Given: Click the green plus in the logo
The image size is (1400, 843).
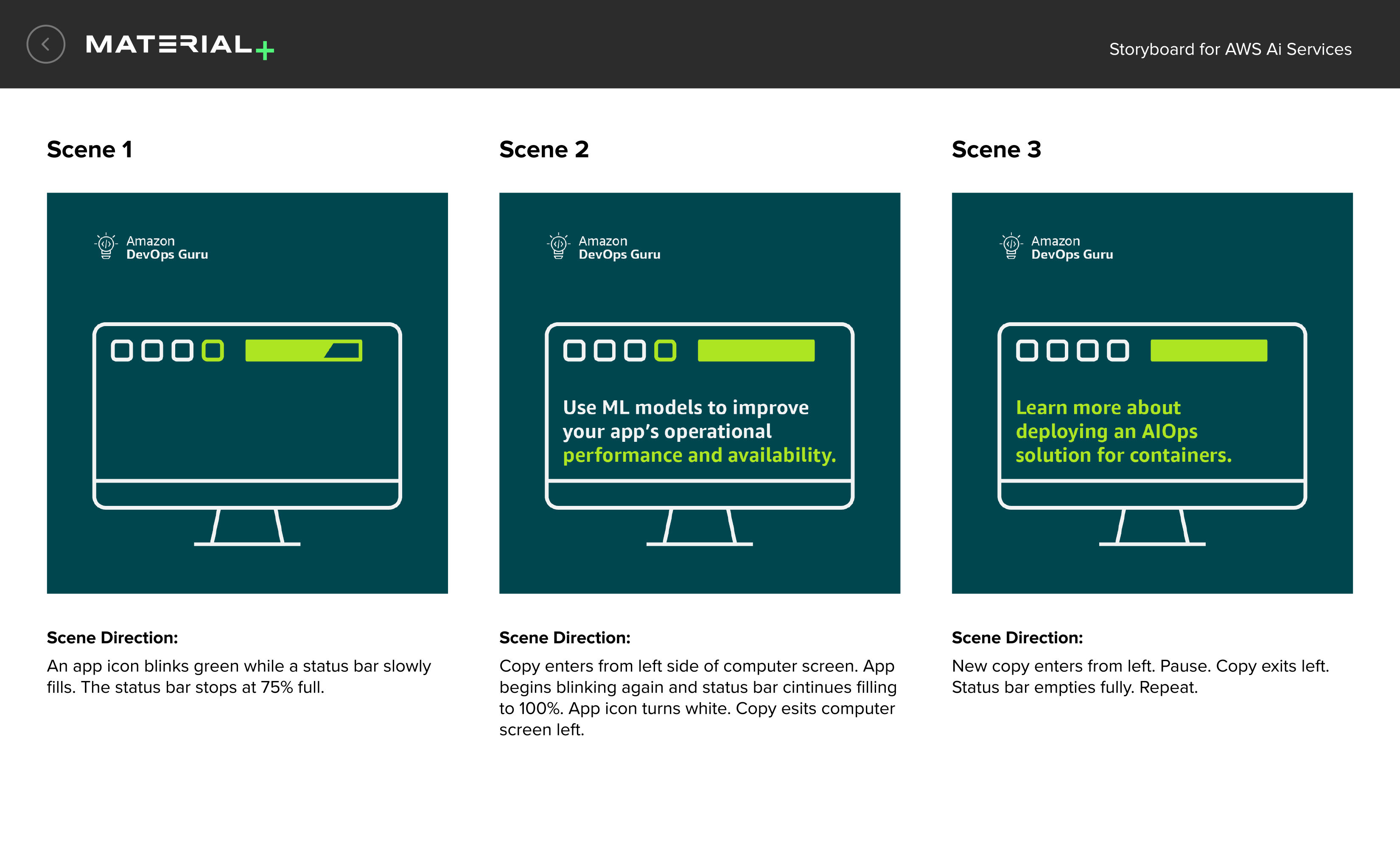Looking at the screenshot, I should coord(265,50).
